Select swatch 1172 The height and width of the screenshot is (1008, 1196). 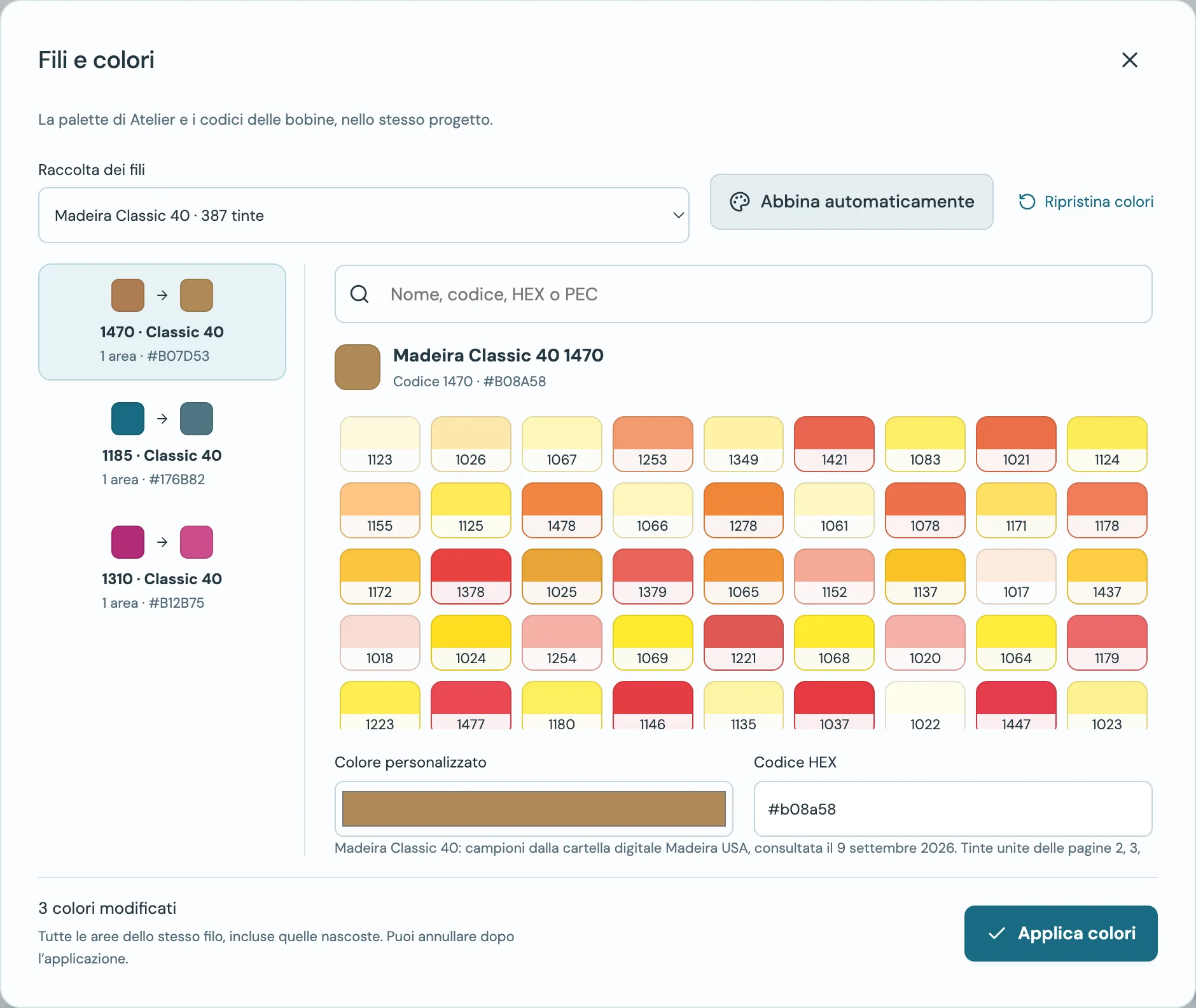click(380, 577)
